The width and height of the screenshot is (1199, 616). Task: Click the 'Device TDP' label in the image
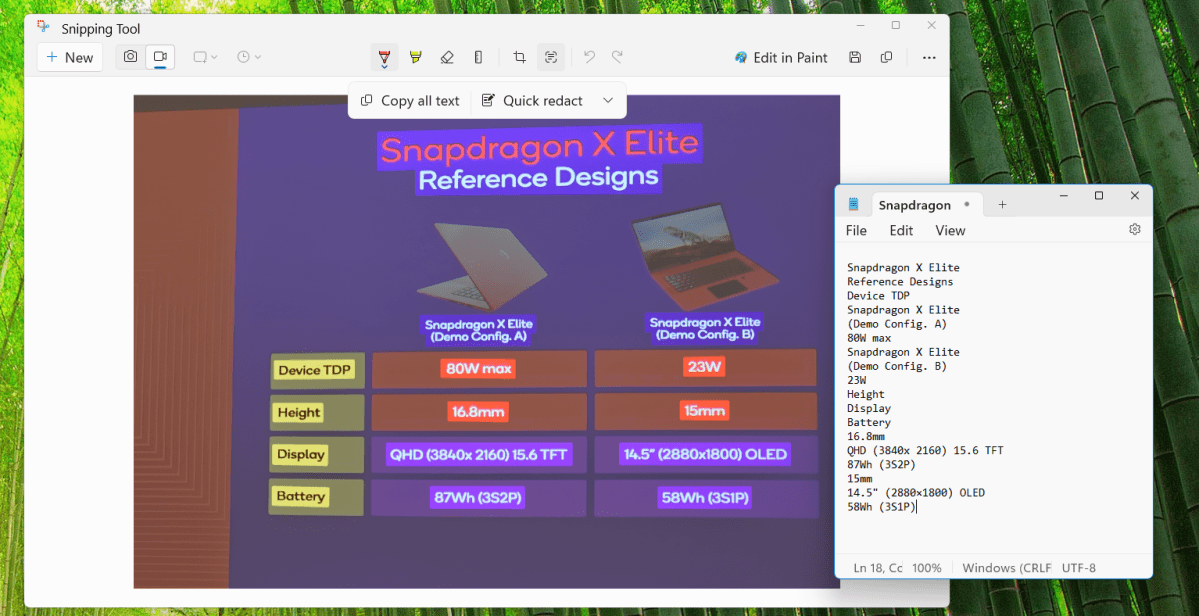[314, 371]
